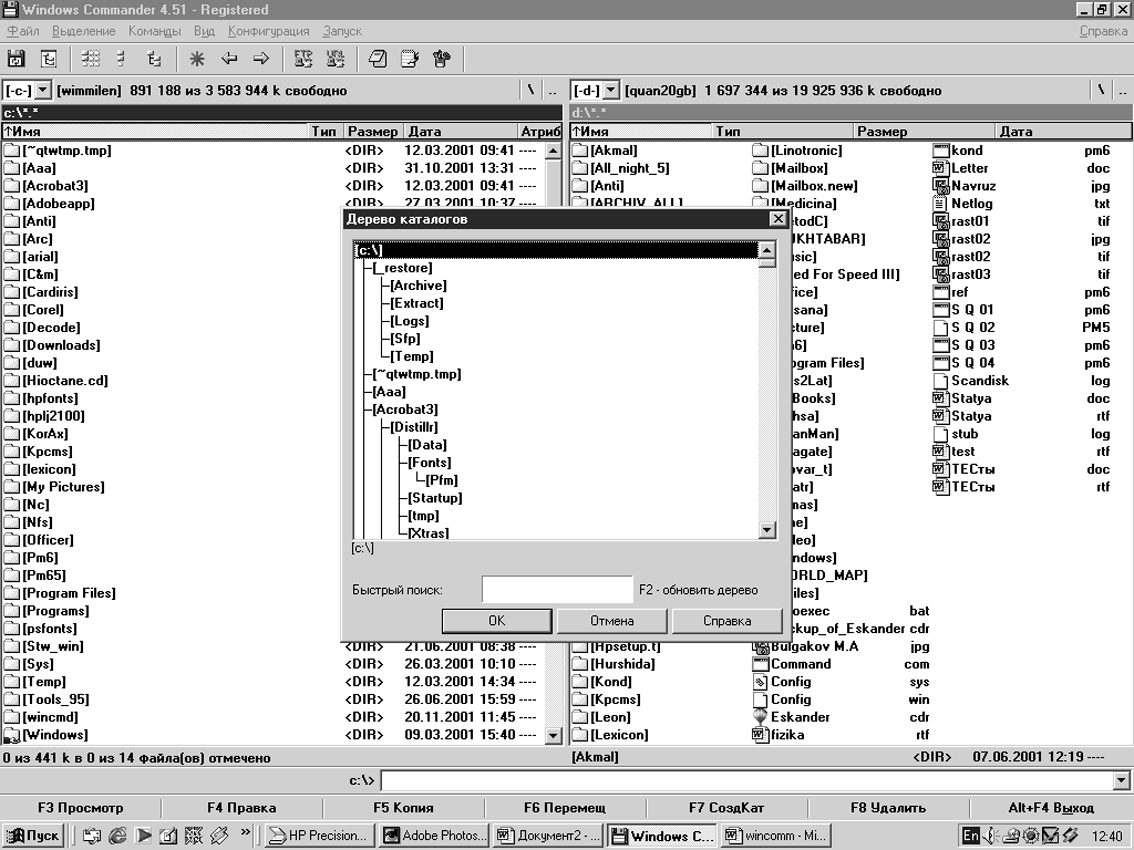Expand quick launch overflow chevron on taskbar
Screen dimensions: 1134x850
pyautogui.click(x=245, y=832)
